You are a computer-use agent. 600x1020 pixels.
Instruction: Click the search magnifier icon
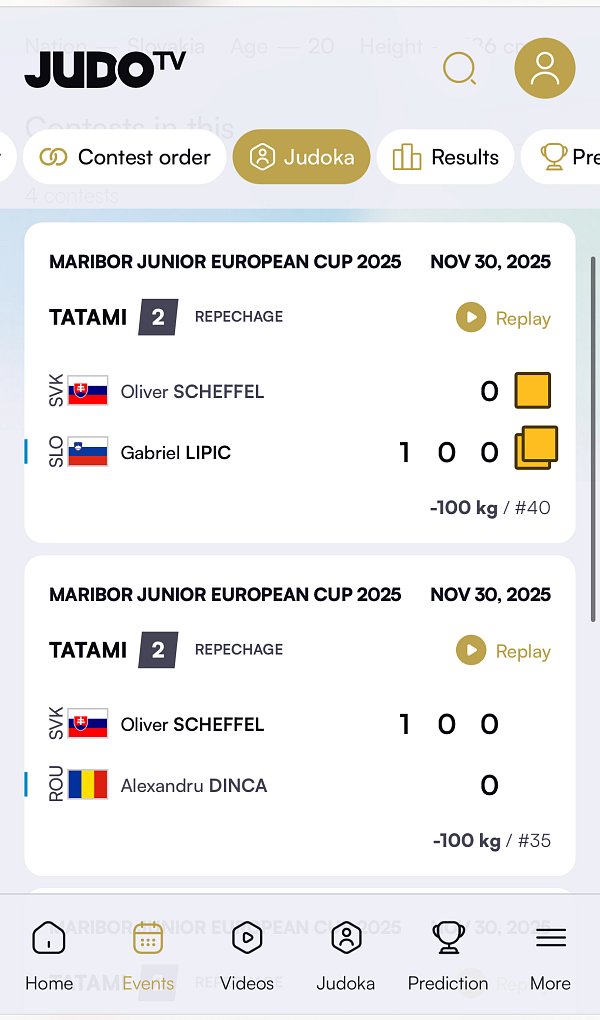click(x=459, y=69)
